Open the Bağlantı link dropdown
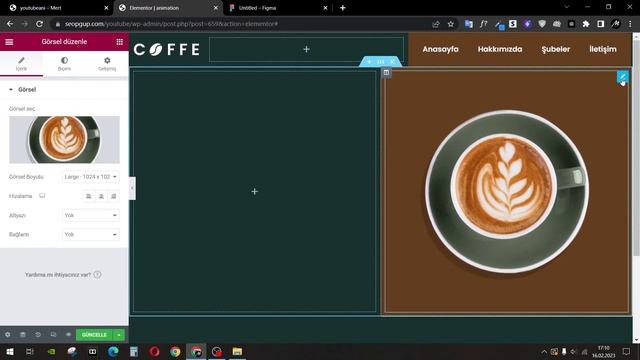The height and width of the screenshot is (360, 640). 91,234
